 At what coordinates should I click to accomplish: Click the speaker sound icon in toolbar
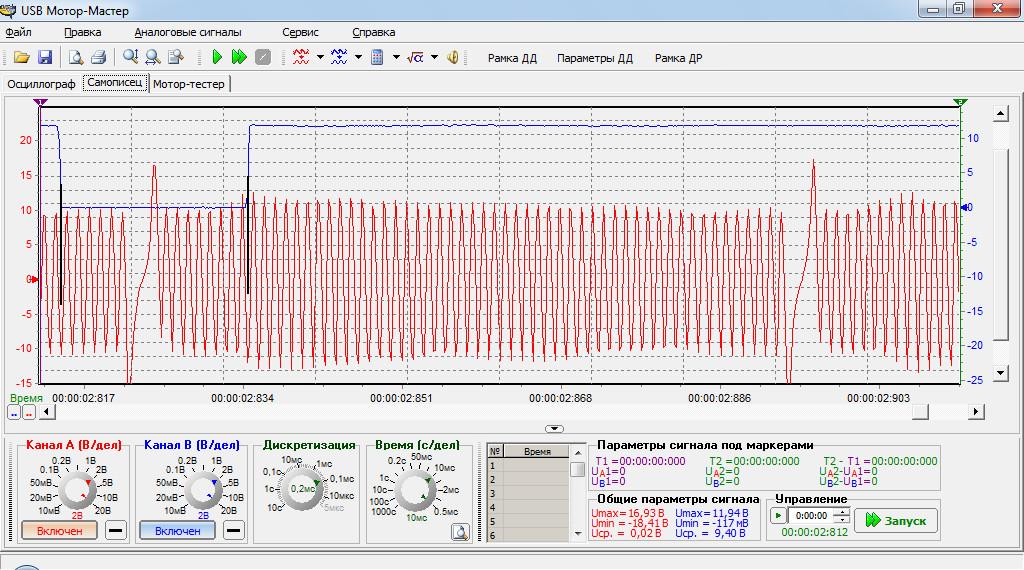tap(453, 58)
